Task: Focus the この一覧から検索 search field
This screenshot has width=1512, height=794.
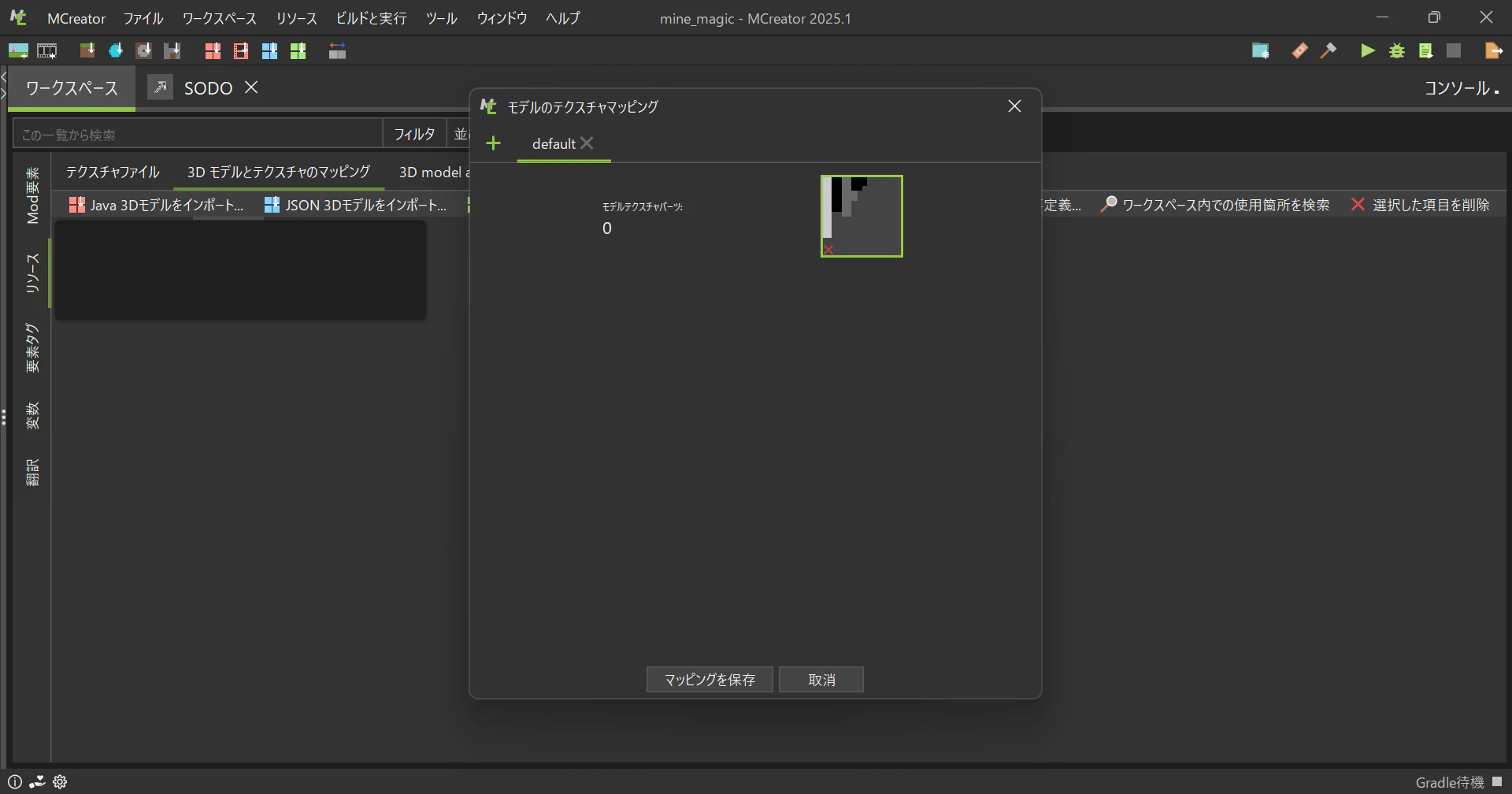Action: point(198,135)
